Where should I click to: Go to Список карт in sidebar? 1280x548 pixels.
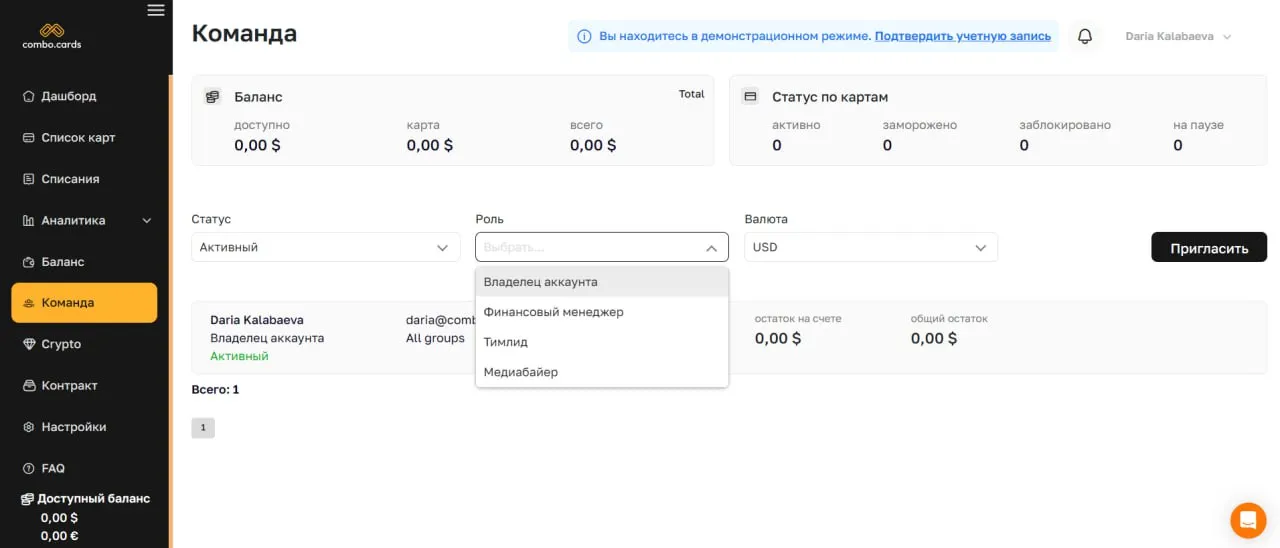tap(78, 137)
